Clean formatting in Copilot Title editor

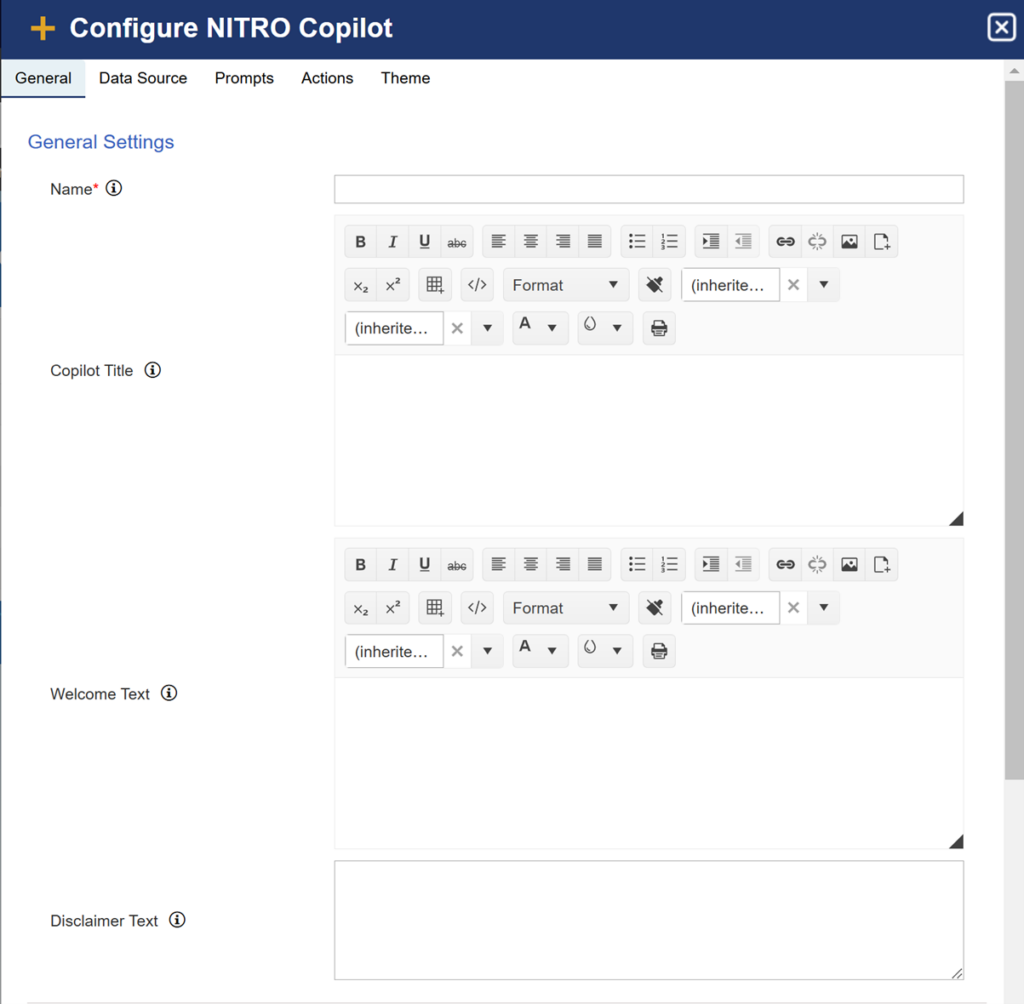pos(654,285)
